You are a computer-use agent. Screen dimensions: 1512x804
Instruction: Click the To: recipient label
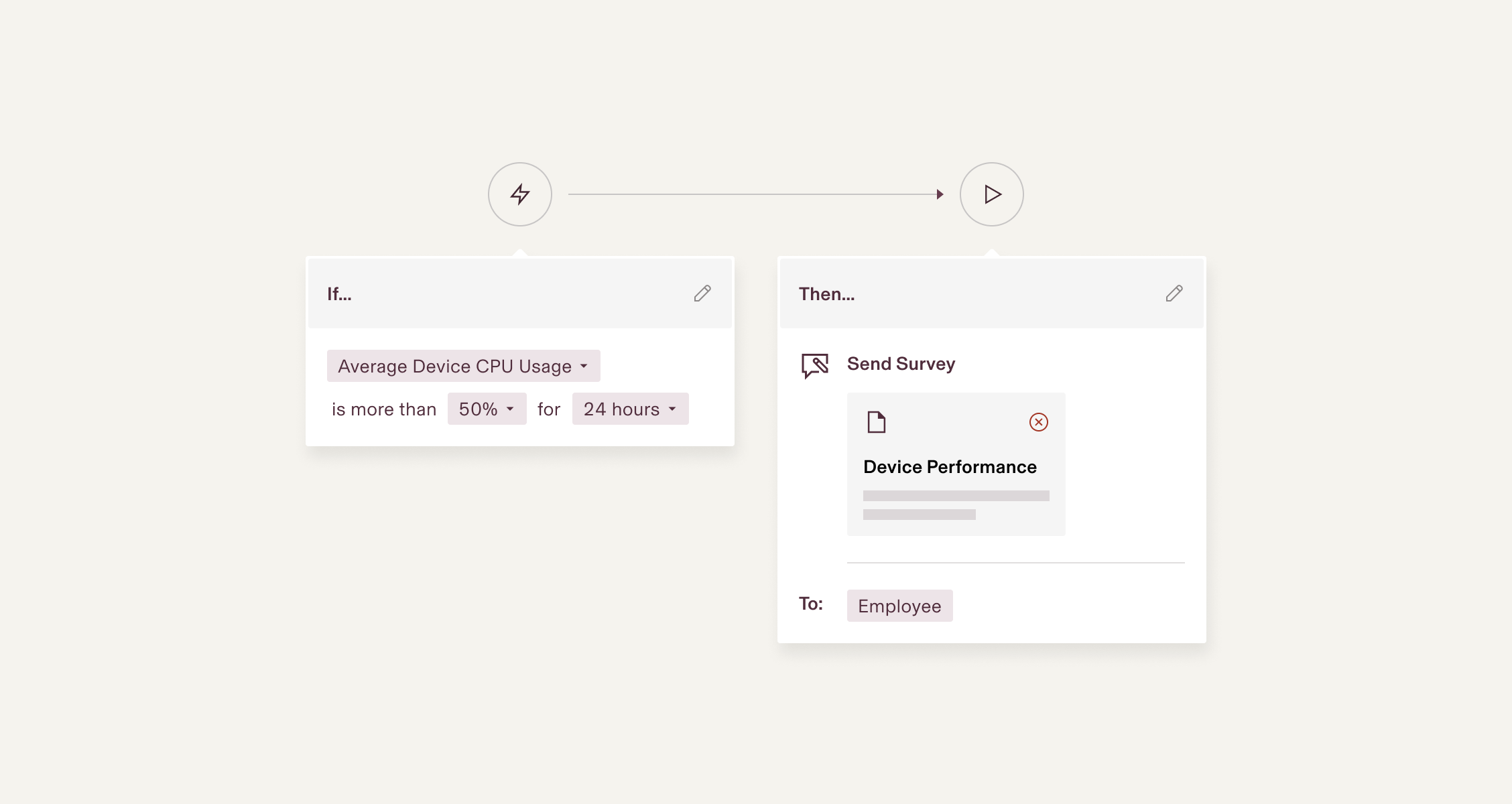pos(811,604)
